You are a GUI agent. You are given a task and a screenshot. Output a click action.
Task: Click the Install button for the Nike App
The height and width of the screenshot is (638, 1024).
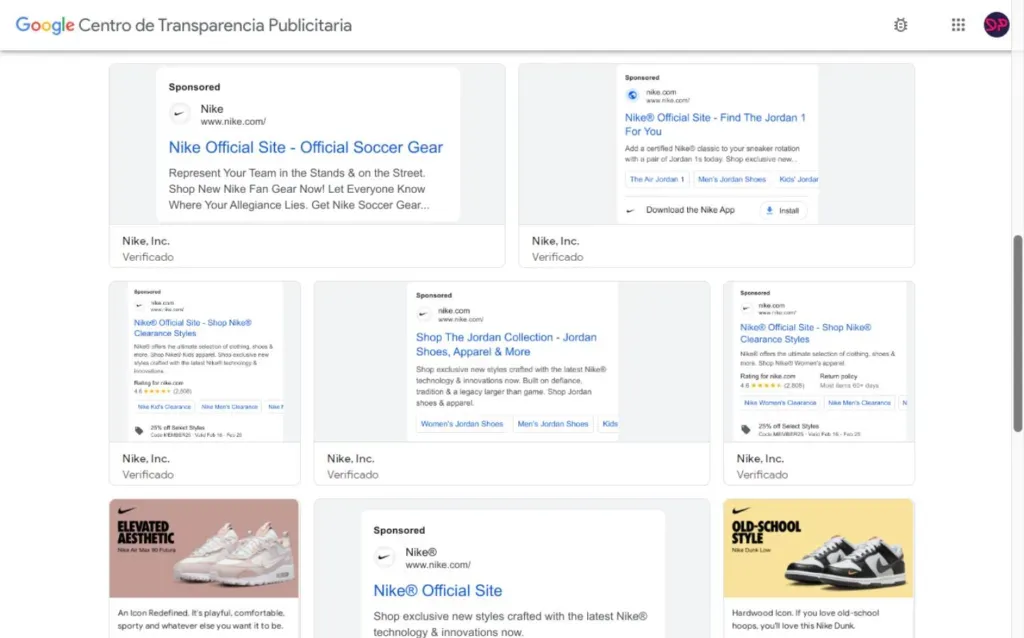[x=781, y=210]
